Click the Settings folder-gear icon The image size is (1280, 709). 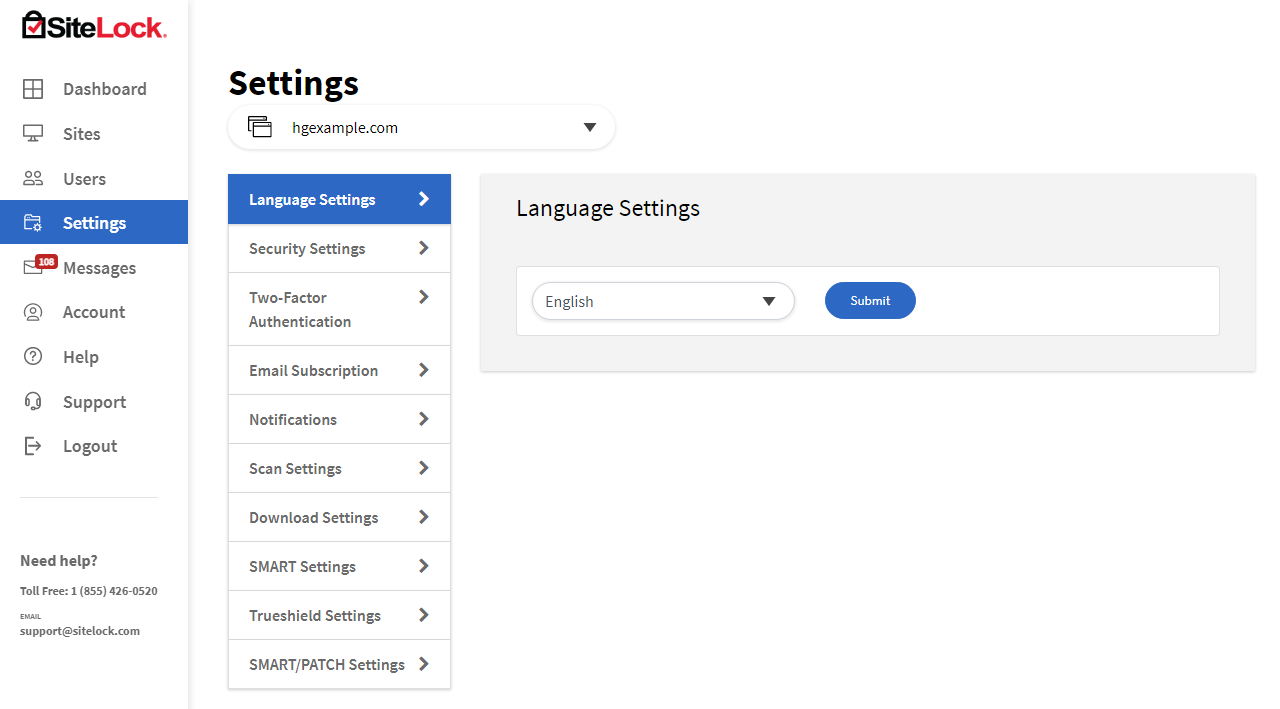pyautogui.click(x=33, y=223)
